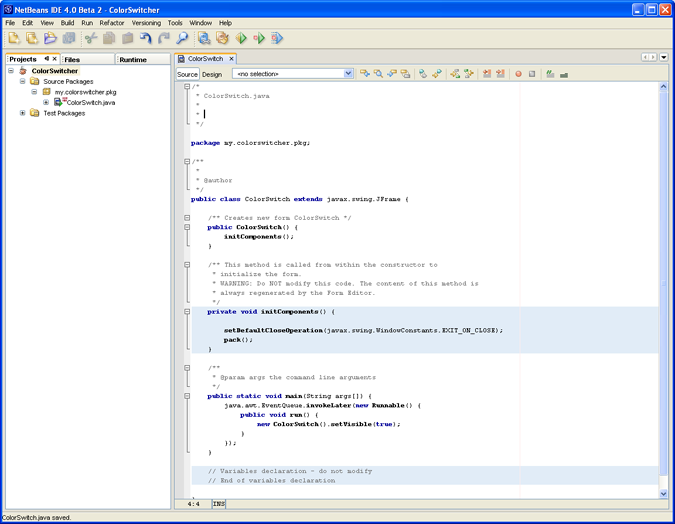Click the Open Project icon
Screen dimensions: 675x524
point(50,39)
